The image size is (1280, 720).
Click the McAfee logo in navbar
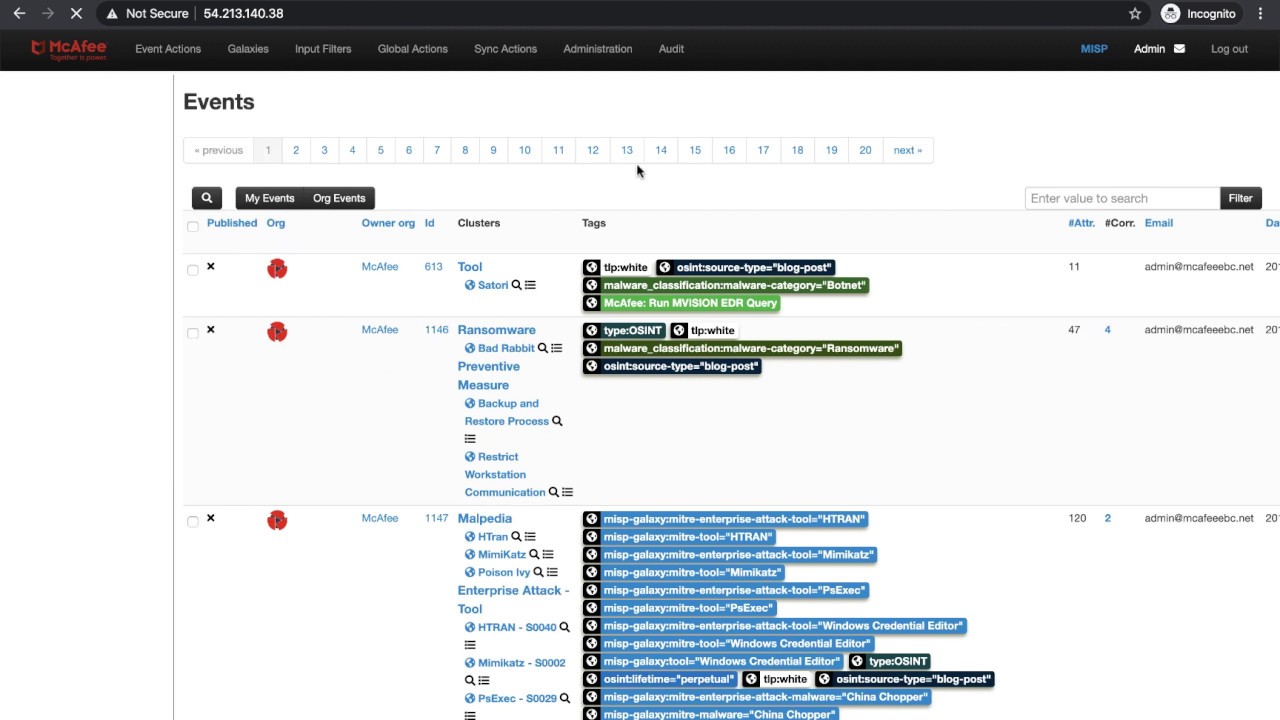click(x=68, y=49)
